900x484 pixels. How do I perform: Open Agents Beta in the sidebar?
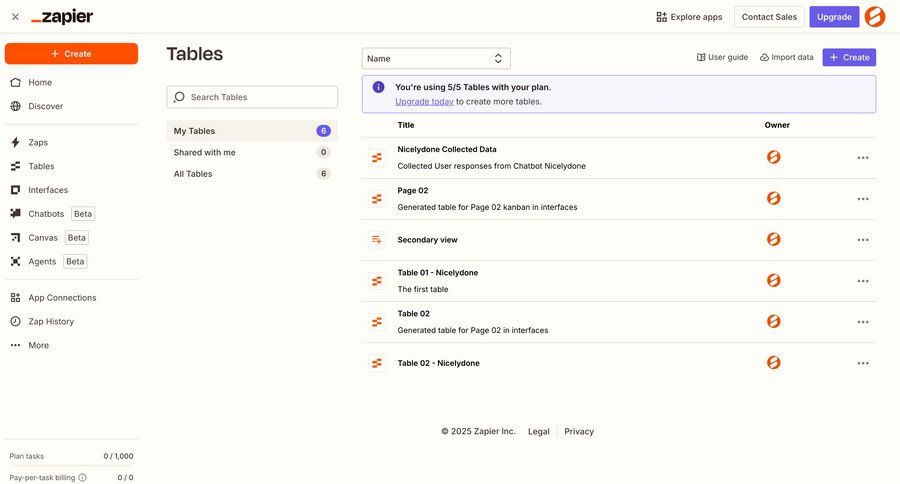pos(49,261)
